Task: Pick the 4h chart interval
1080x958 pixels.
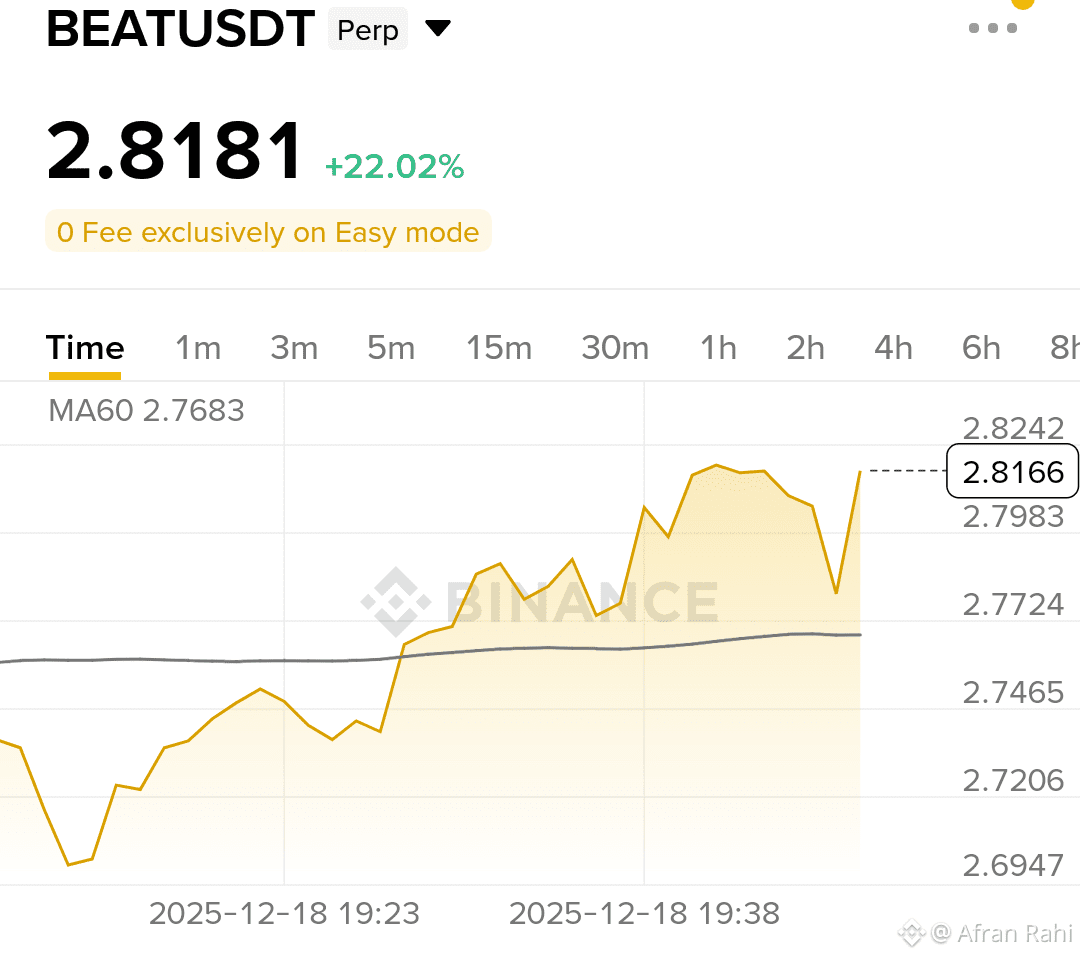Action: tap(893, 348)
